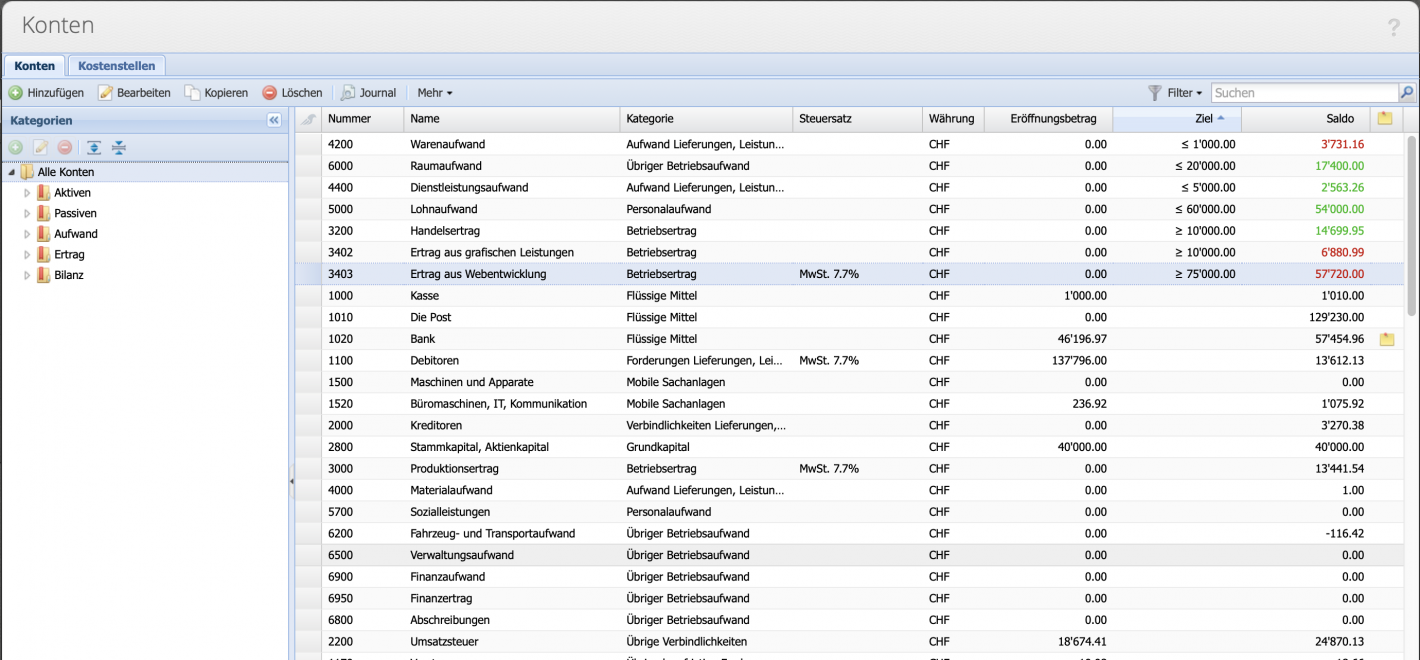Select the Konten tab

34,65
